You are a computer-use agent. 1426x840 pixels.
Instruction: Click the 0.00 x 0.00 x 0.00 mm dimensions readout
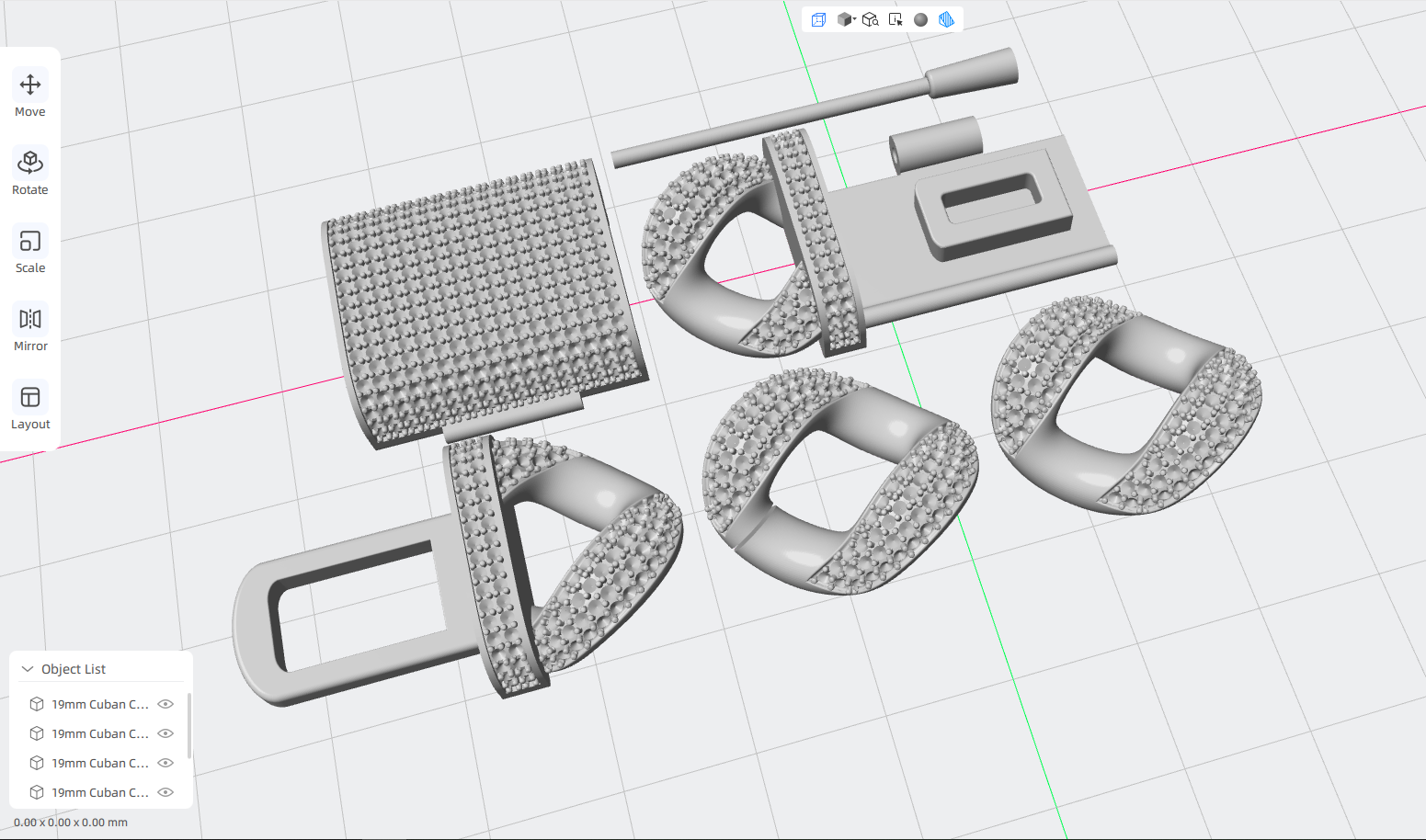(x=71, y=823)
